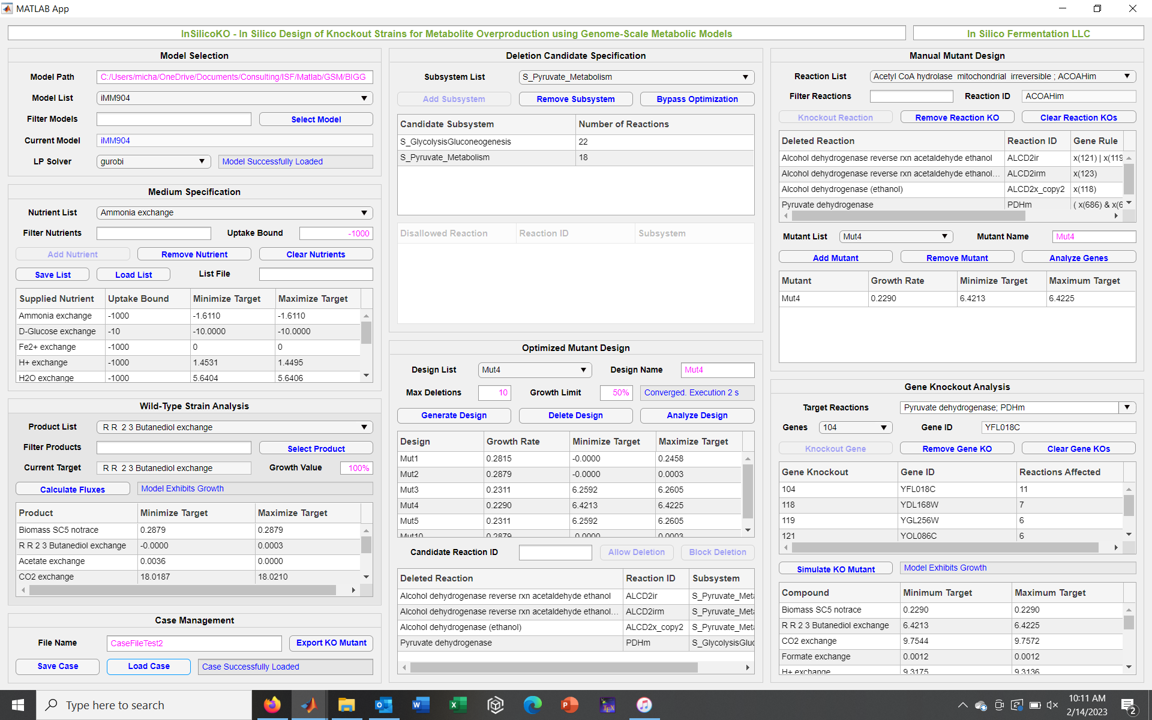The width and height of the screenshot is (1152, 720).
Task: Open iTunes music icon in taskbar
Action: click(x=644, y=705)
